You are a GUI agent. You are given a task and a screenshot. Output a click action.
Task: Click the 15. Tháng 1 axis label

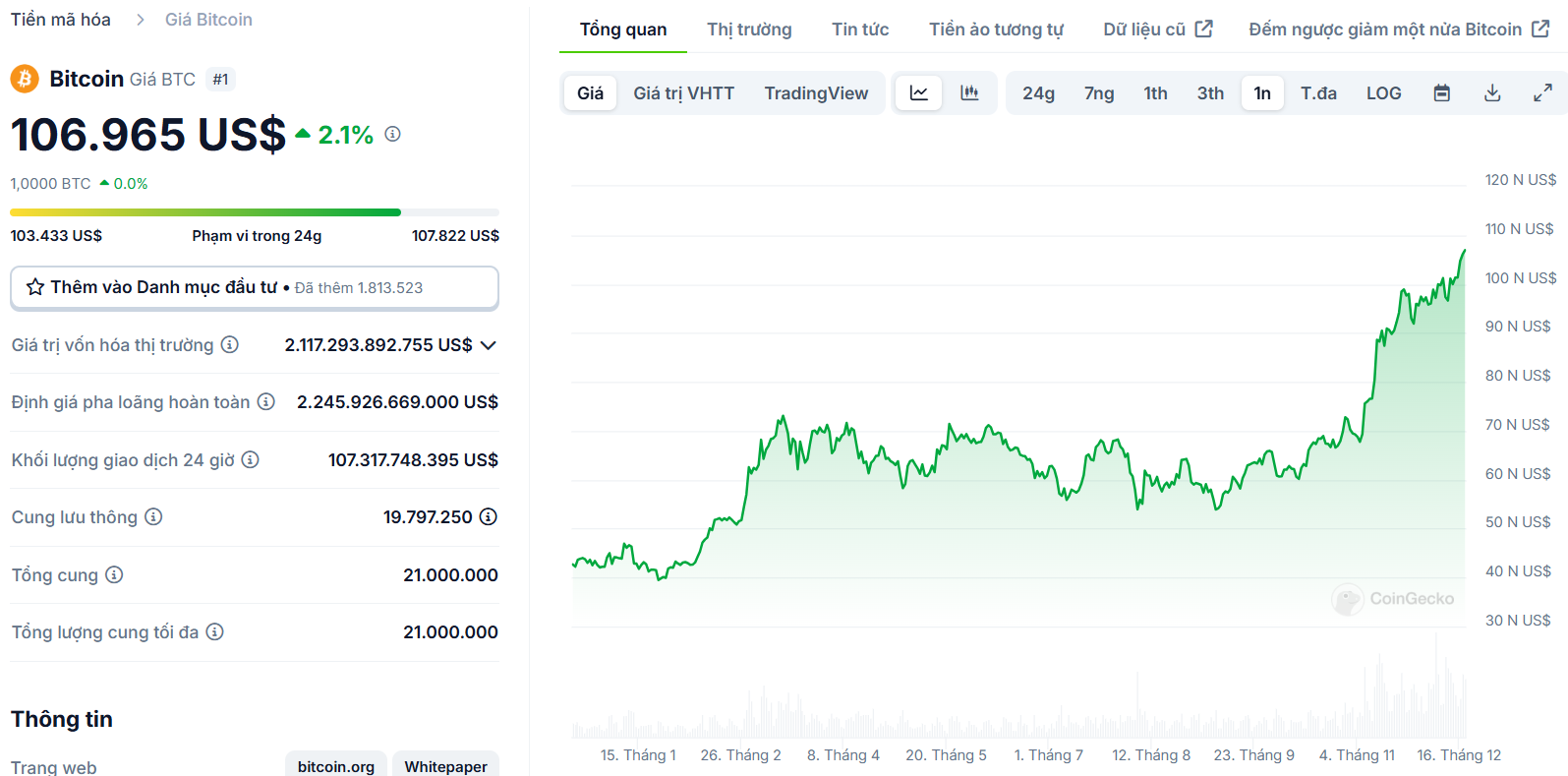pyautogui.click(x=638, y=755)
